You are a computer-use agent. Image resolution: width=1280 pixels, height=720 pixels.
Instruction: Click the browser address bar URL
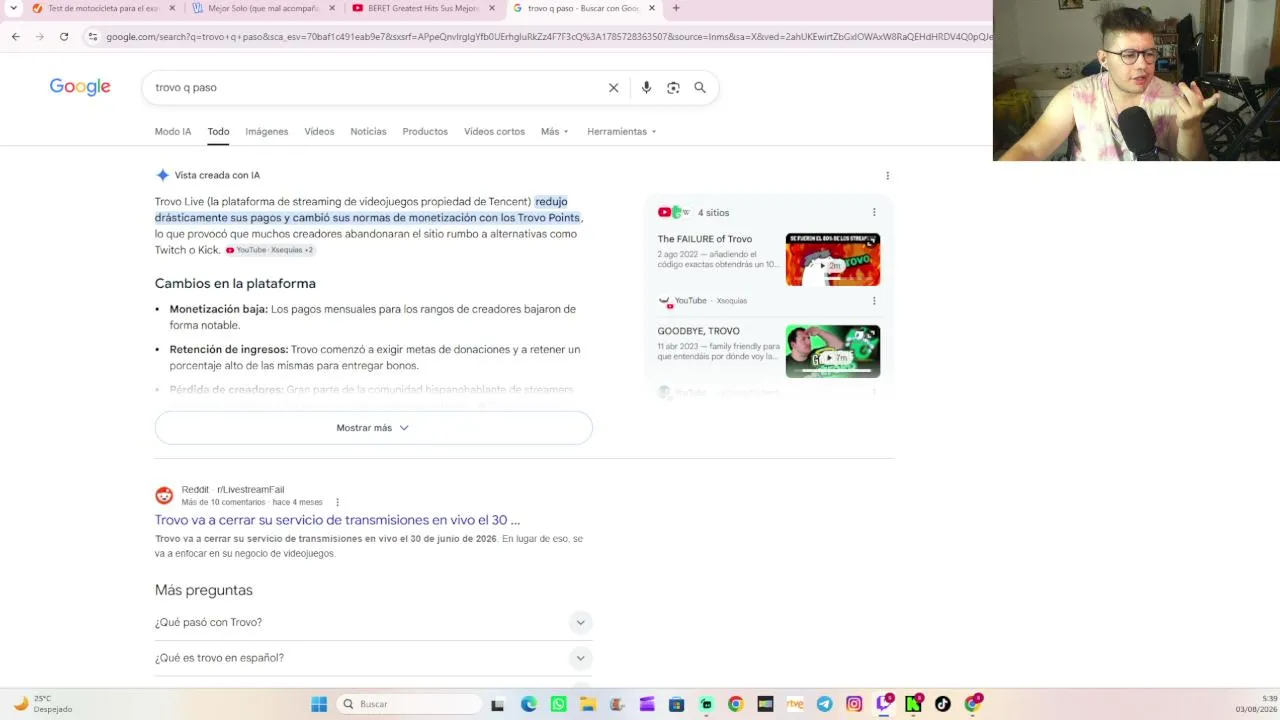pyautogui.click(x=548, y=37)
